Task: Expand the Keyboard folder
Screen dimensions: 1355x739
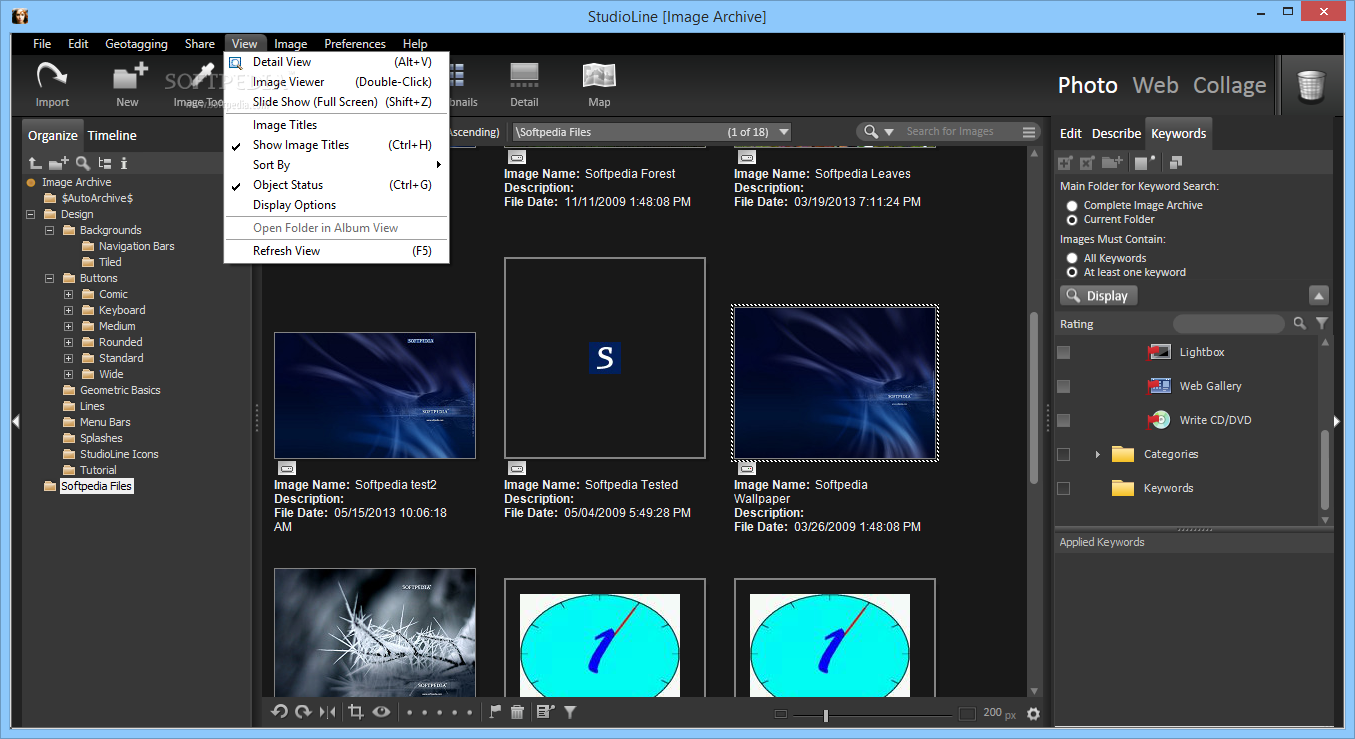Action: point(69,310)
